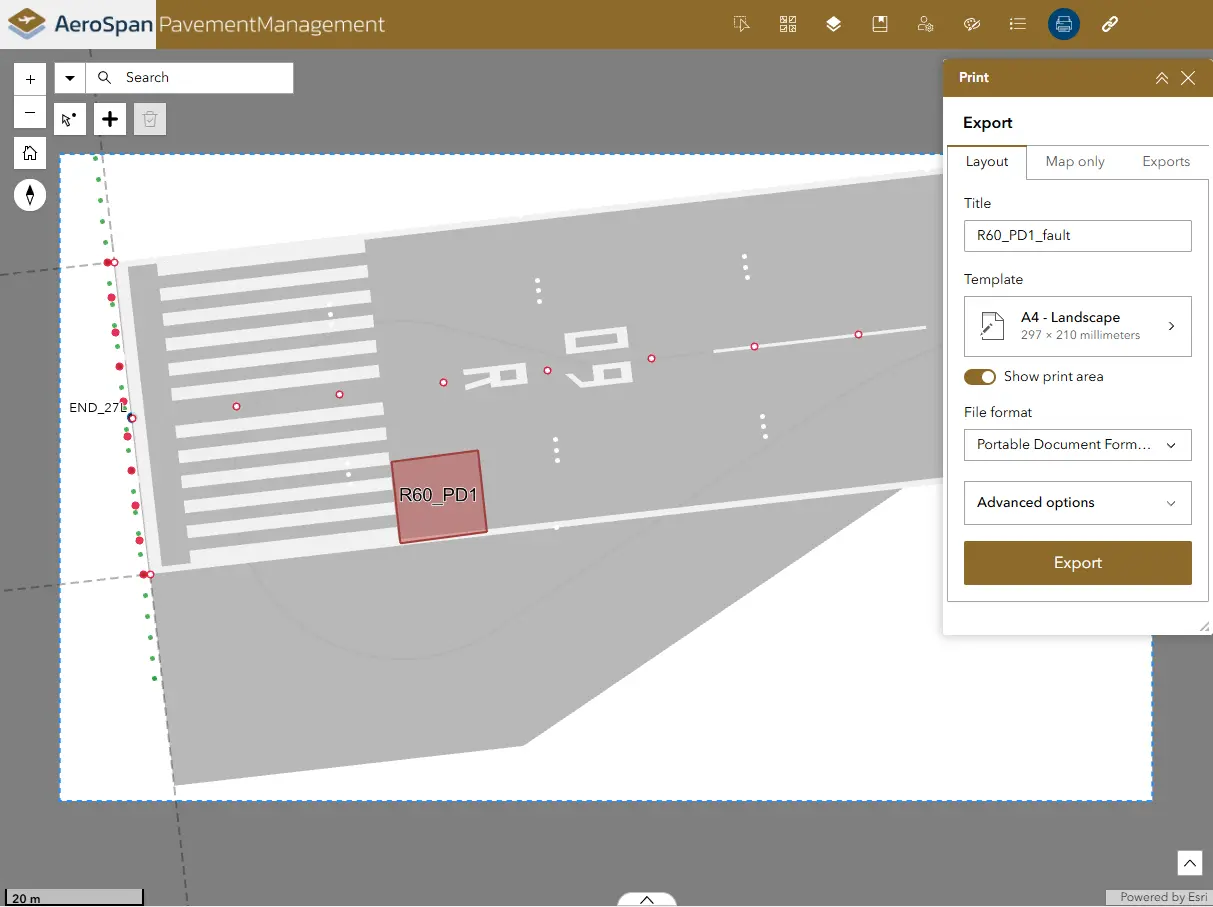Click the trash delete selection button

[150, 119]
